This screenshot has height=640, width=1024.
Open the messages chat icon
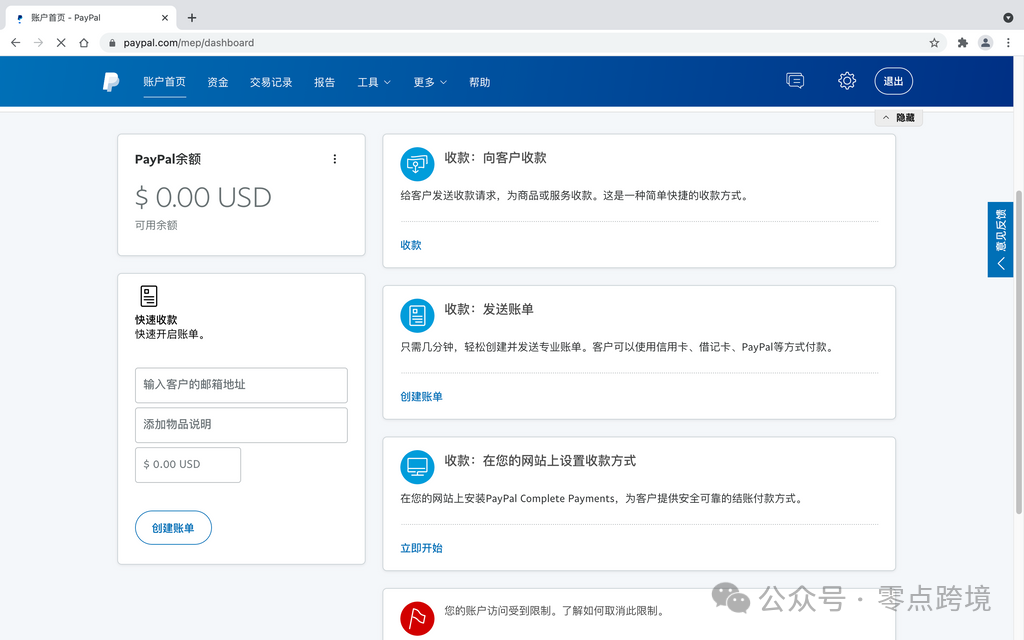point(795,81)
